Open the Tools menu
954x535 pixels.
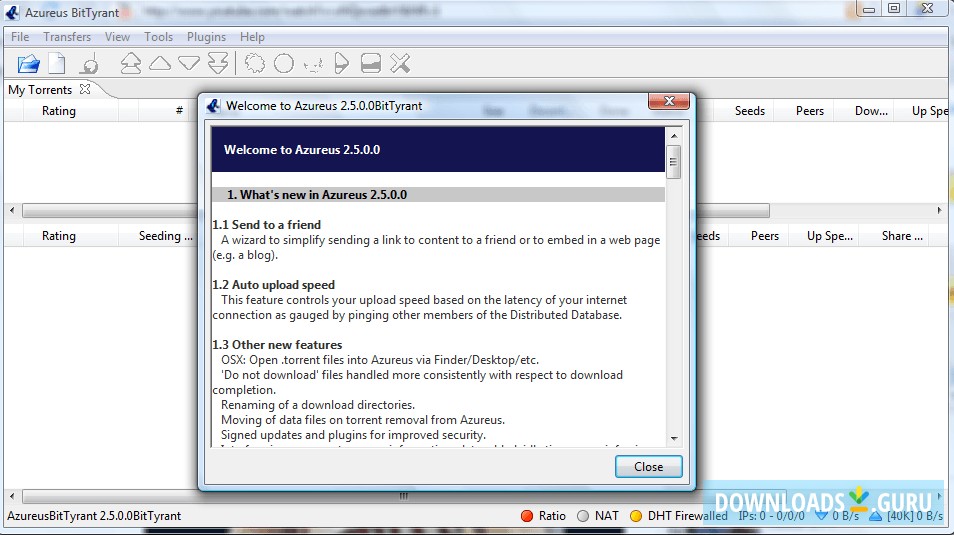point(158,37)
